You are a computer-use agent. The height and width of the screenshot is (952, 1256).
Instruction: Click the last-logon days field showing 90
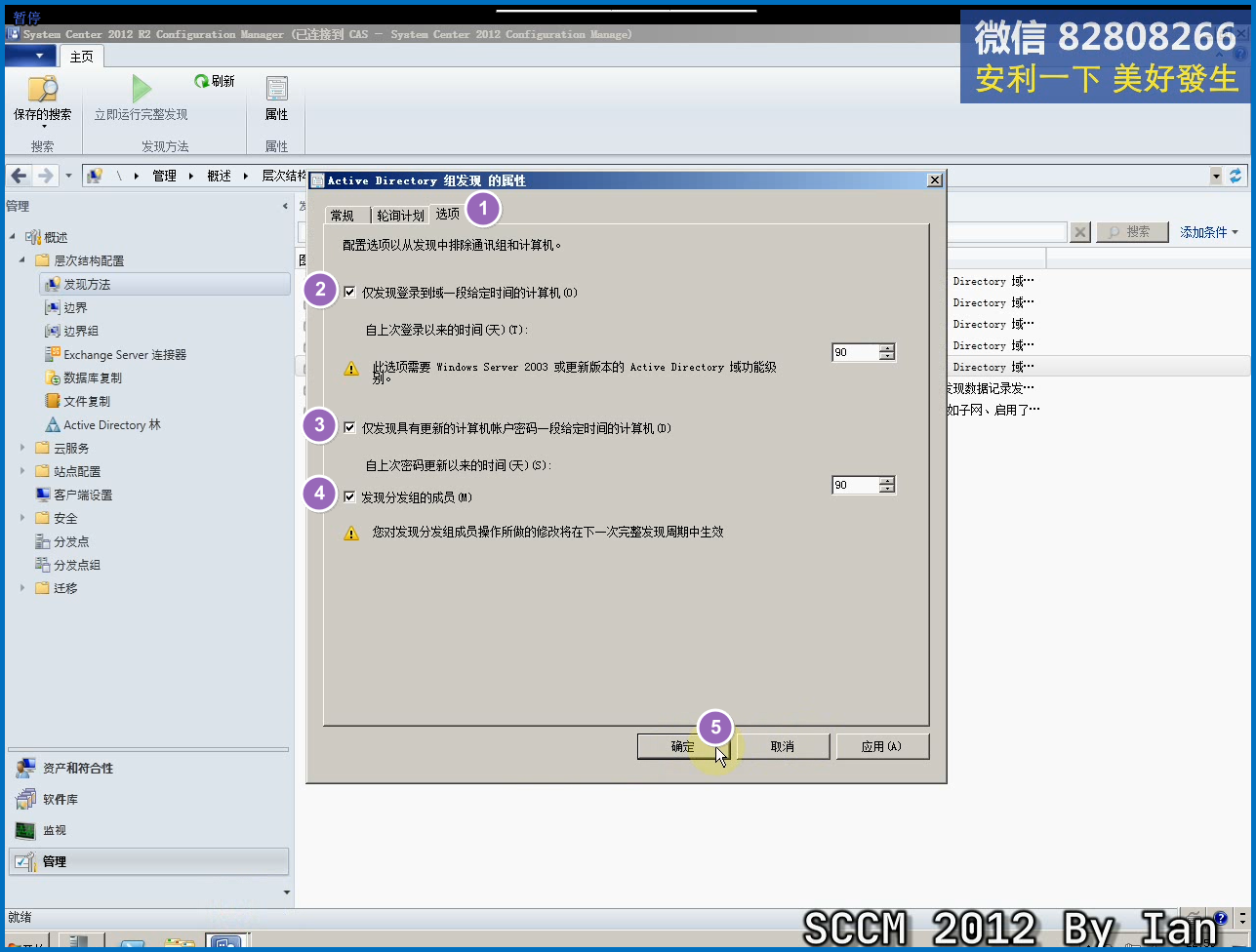pos(855,352)
